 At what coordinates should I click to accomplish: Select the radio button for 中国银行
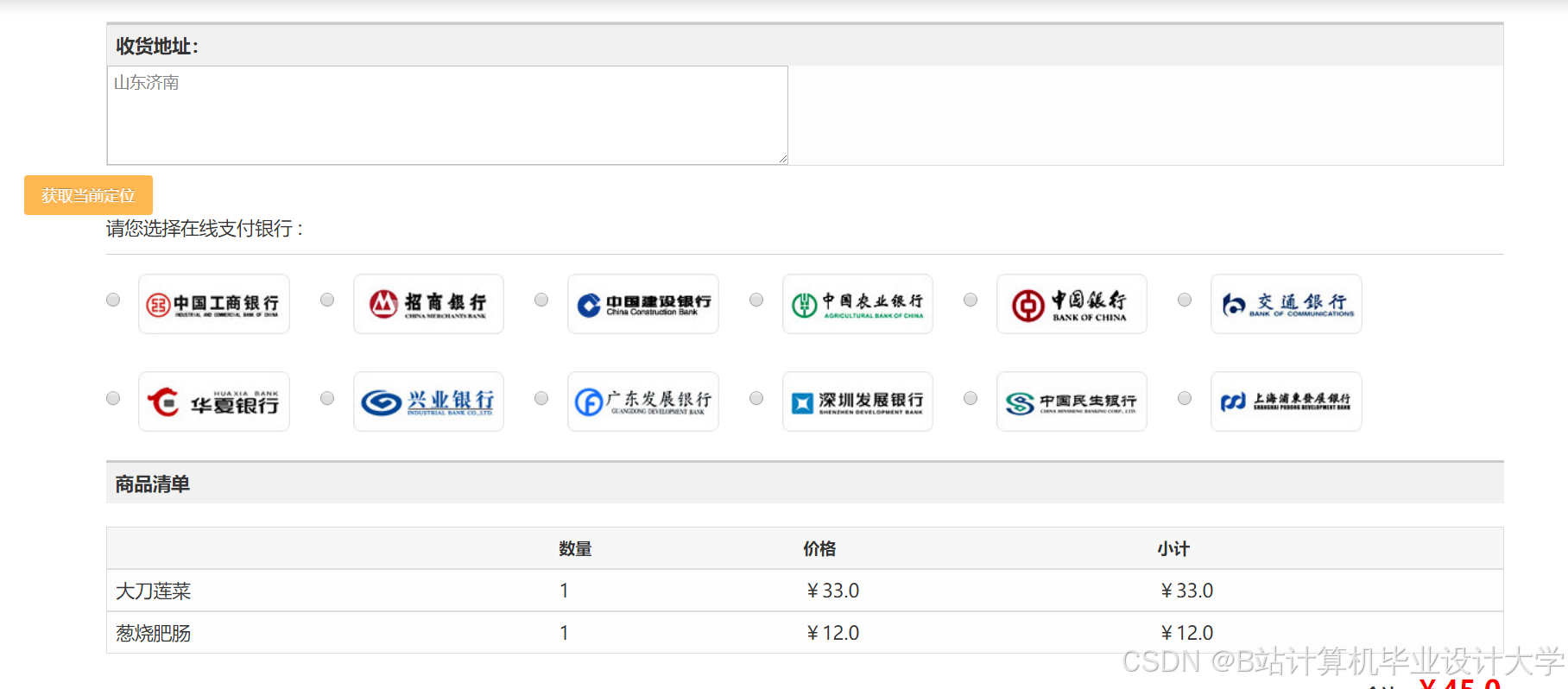[x=971, y=300]
